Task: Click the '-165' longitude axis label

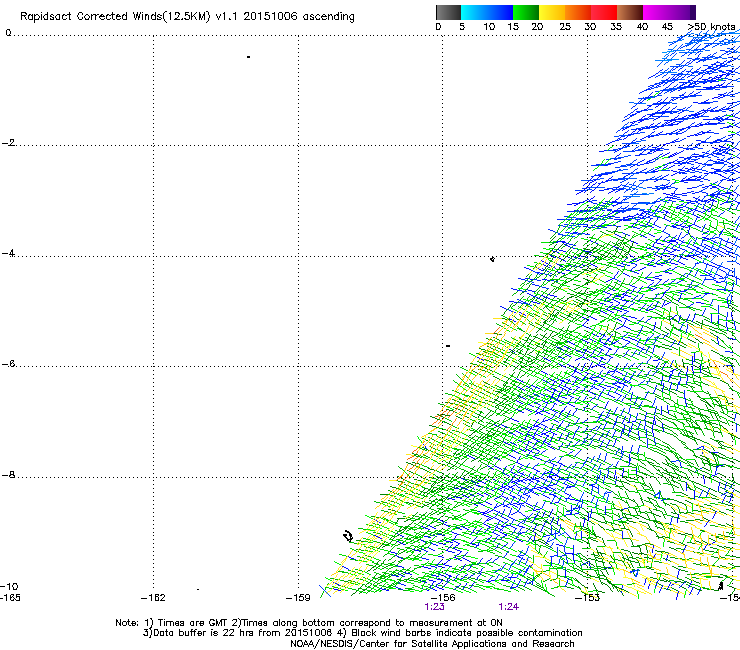Action: (10, 598)
